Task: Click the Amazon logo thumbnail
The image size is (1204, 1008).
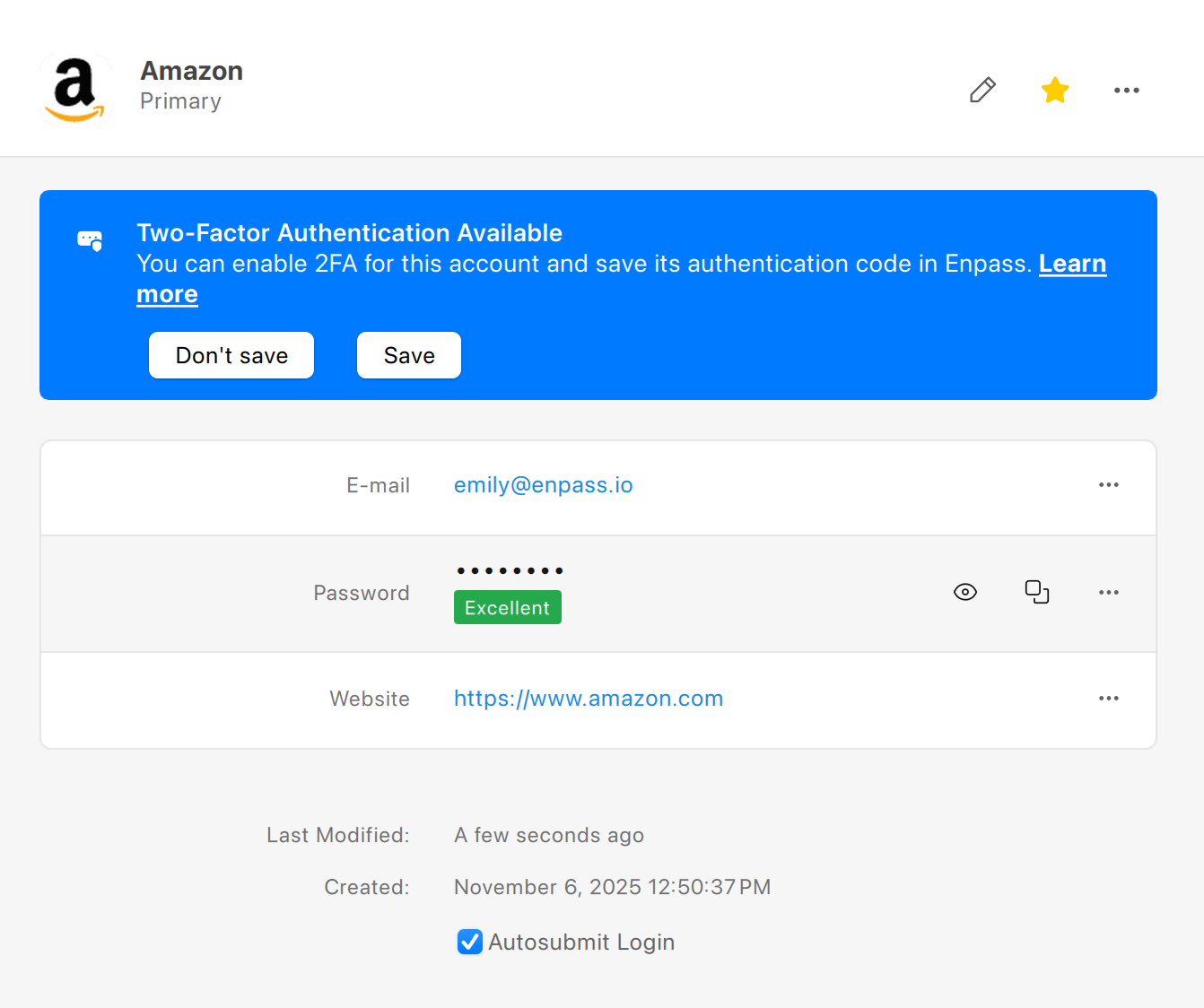Action: click(75, 89)
